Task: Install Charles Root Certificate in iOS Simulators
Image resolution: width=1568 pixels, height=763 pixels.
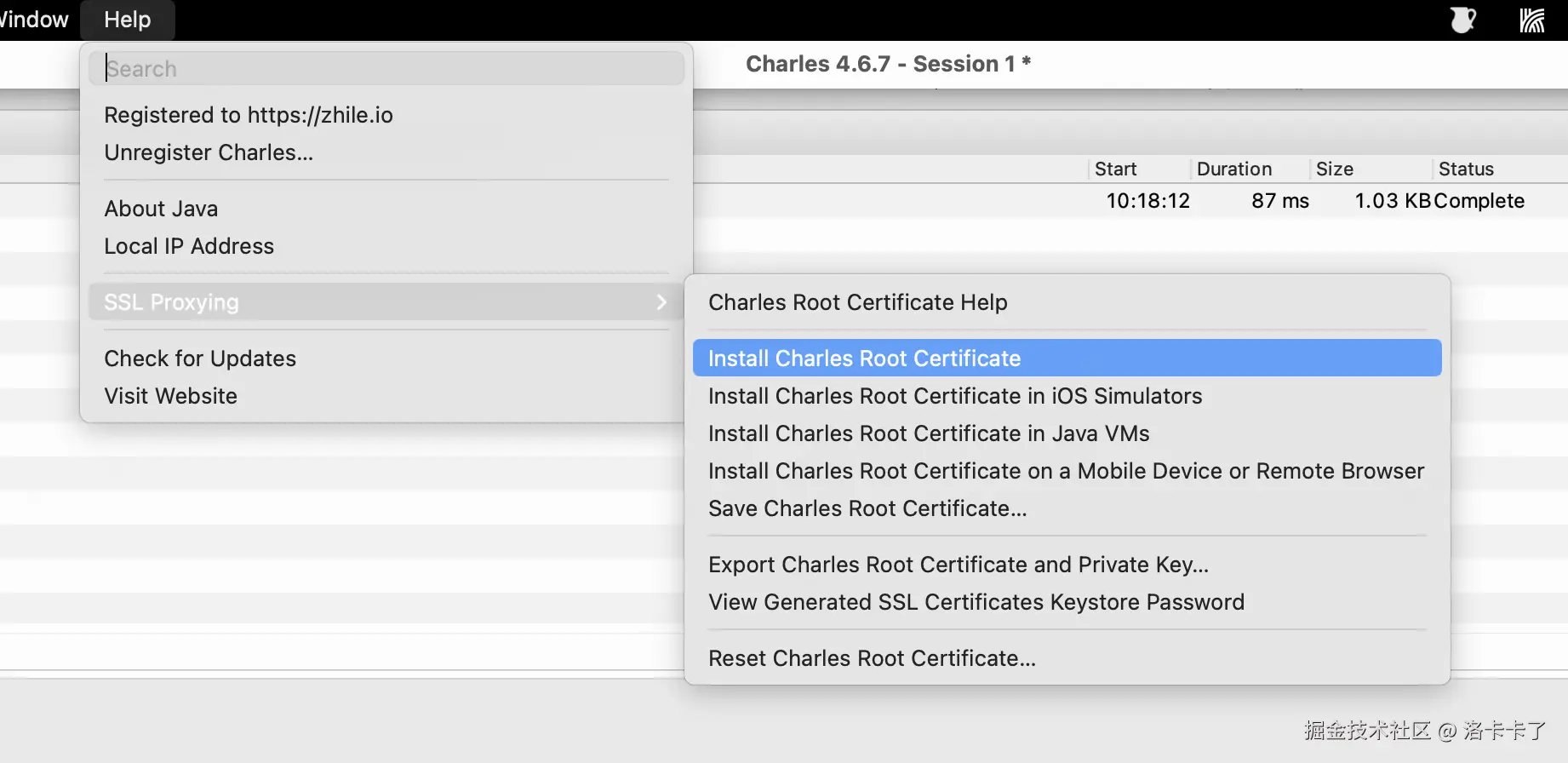Action: (1067, 396)
